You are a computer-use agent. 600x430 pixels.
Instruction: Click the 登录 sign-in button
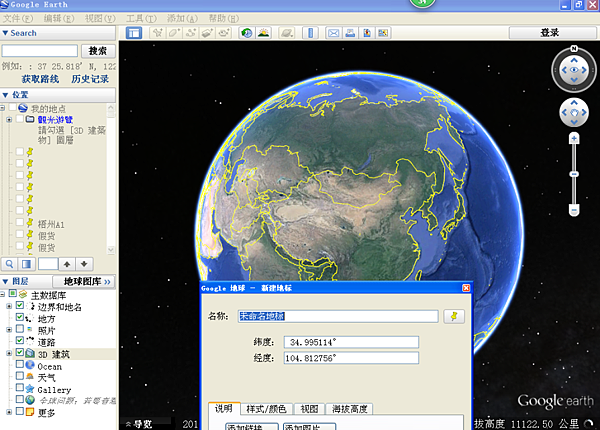click(550, 33)
